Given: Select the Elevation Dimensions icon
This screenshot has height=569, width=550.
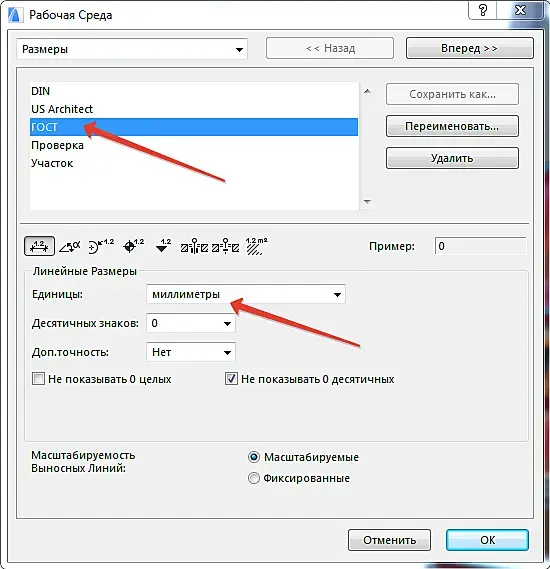Looking at the screenshot, I should click(163, 246).
